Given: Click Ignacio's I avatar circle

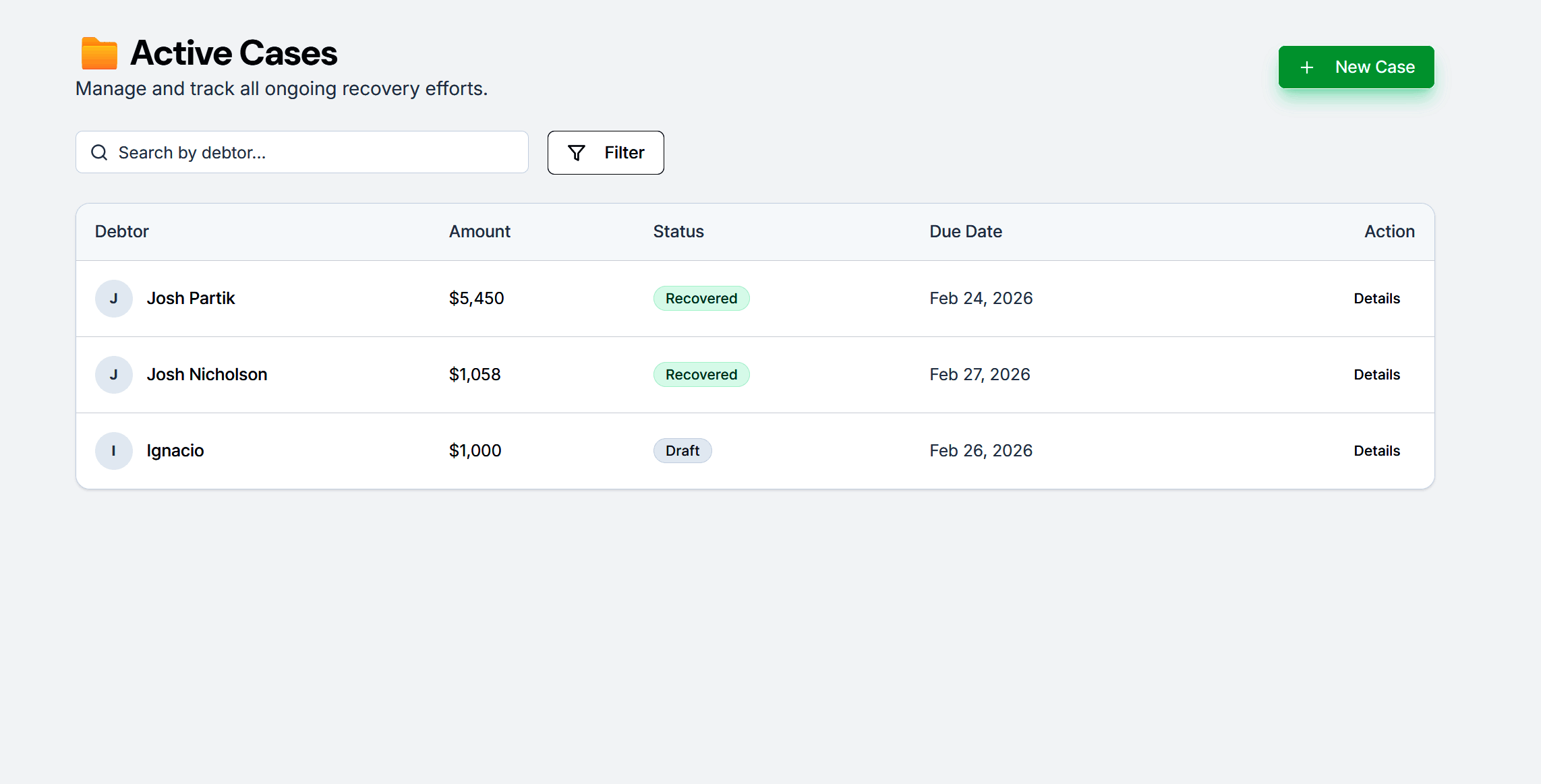Looking at the screenshot, I should coord(113,451).
